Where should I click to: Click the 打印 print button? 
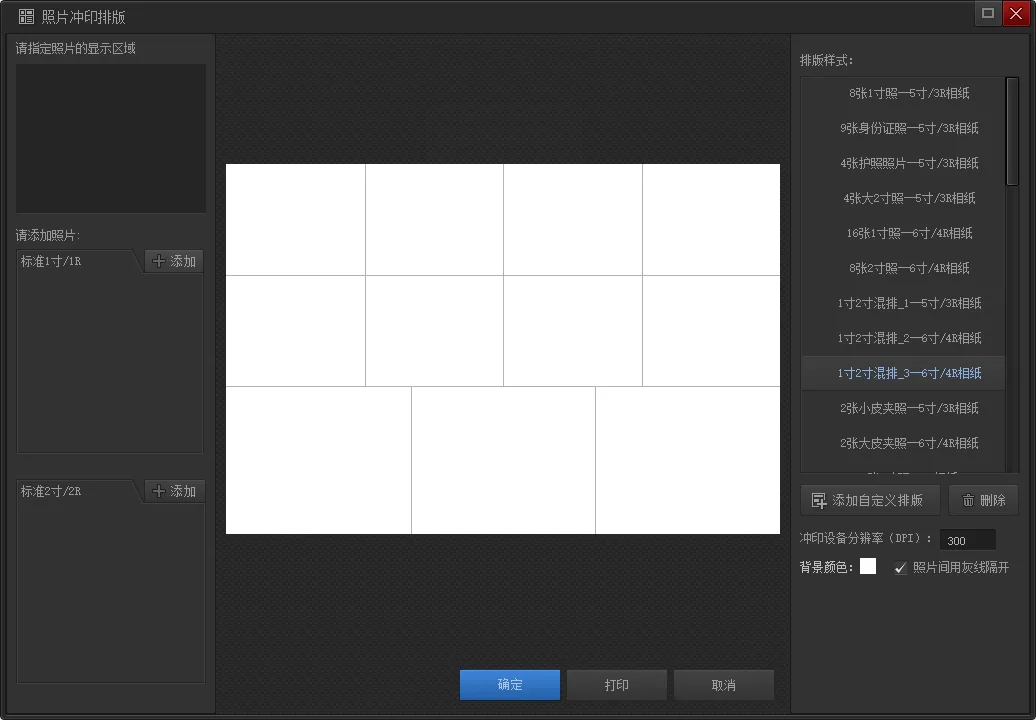click(x=616, y=685)
